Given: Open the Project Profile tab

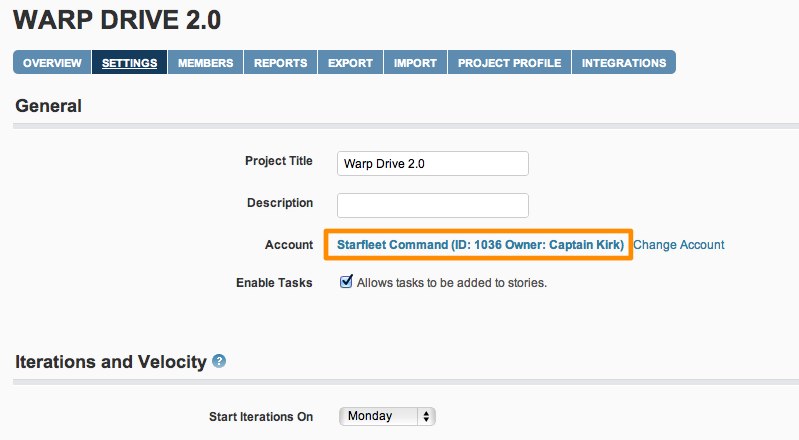Looking at the screenshot, I should pyautogui.click(x=510, y=62).
